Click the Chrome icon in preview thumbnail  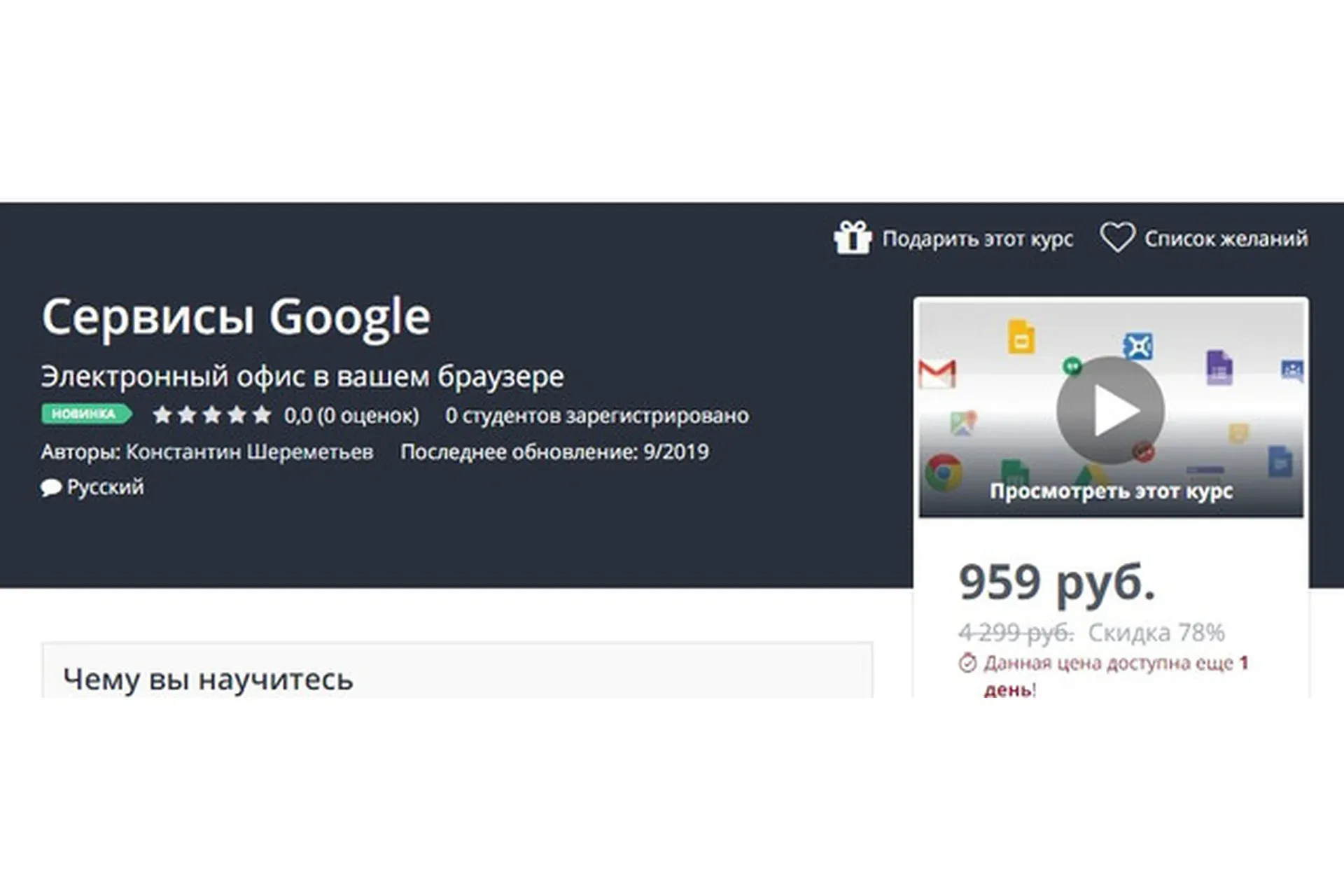coord(944,472)
